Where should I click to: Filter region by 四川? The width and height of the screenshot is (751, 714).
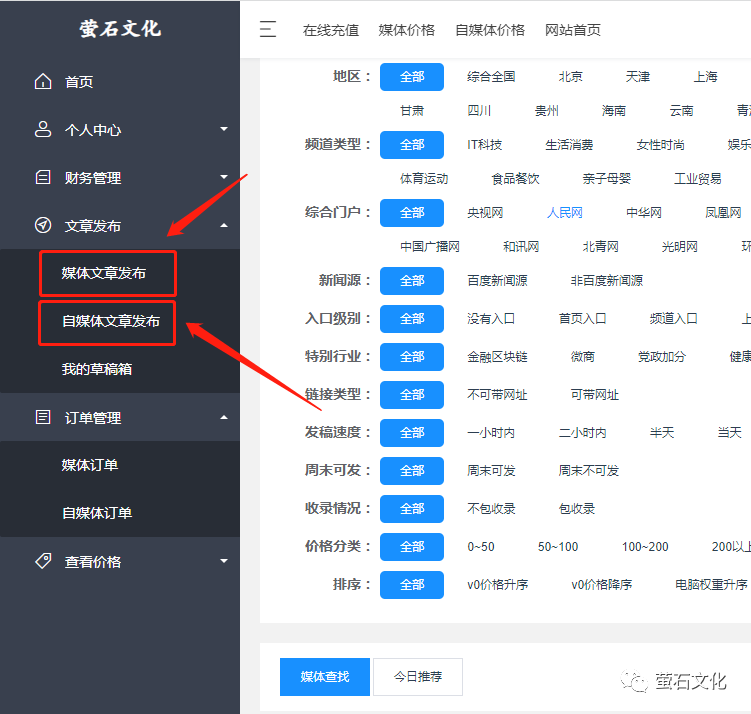[x=479, y=111]
